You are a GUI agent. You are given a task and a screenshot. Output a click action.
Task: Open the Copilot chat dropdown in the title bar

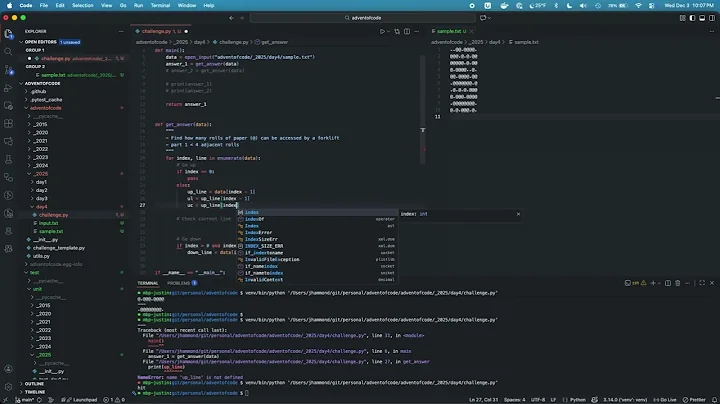point(489,18)
